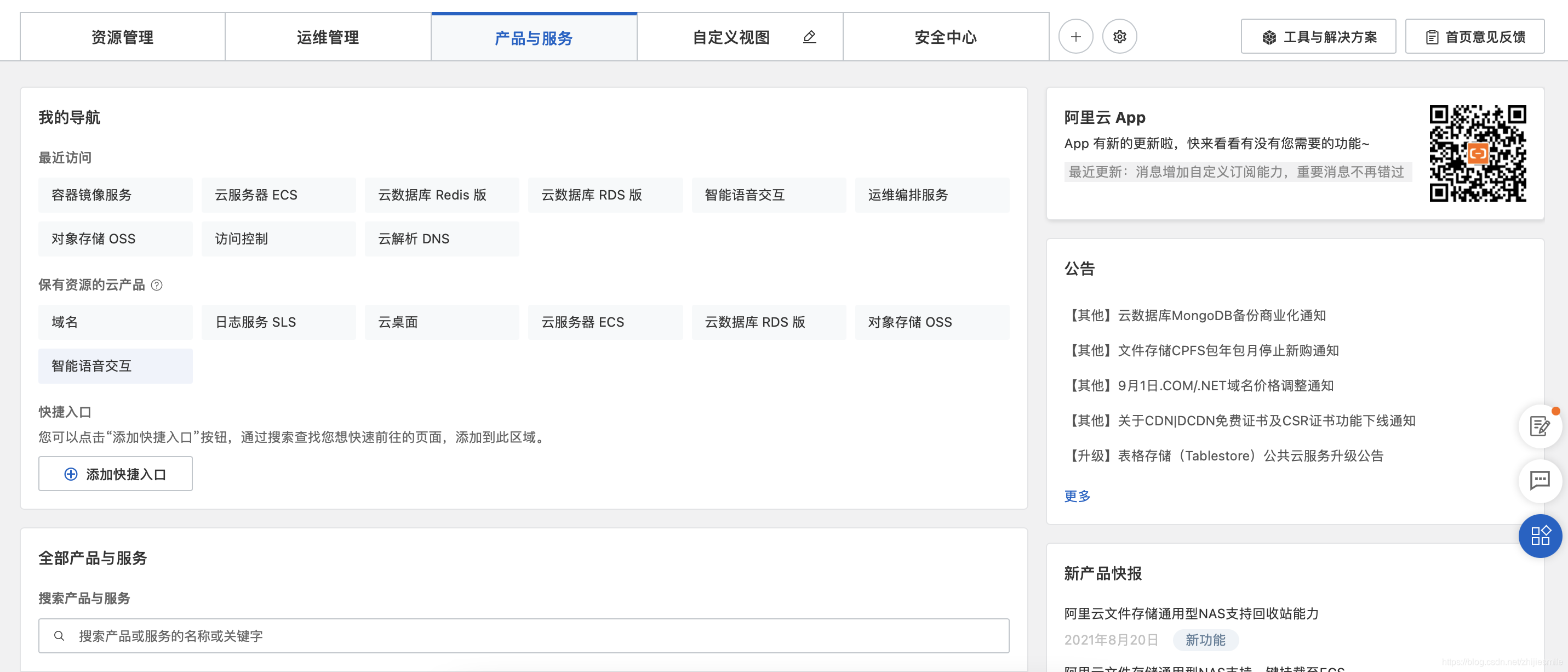Image resolution: width=1568 pixels, height=672 pixels.
Task: Click the question mark icon beside 保有资源的云产品
Action: click(x=157, y=285)
